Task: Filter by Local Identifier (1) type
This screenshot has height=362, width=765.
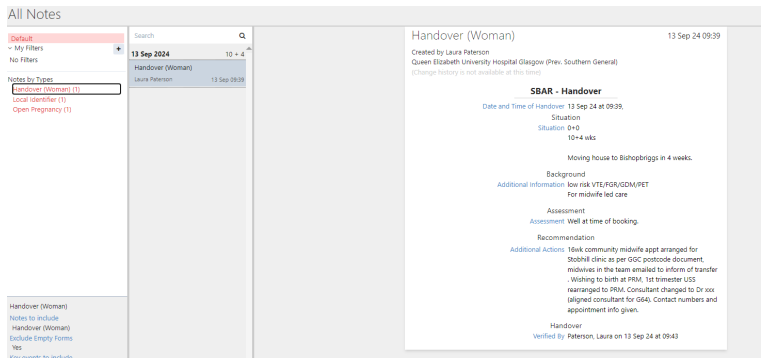Action: pos(39,100)
